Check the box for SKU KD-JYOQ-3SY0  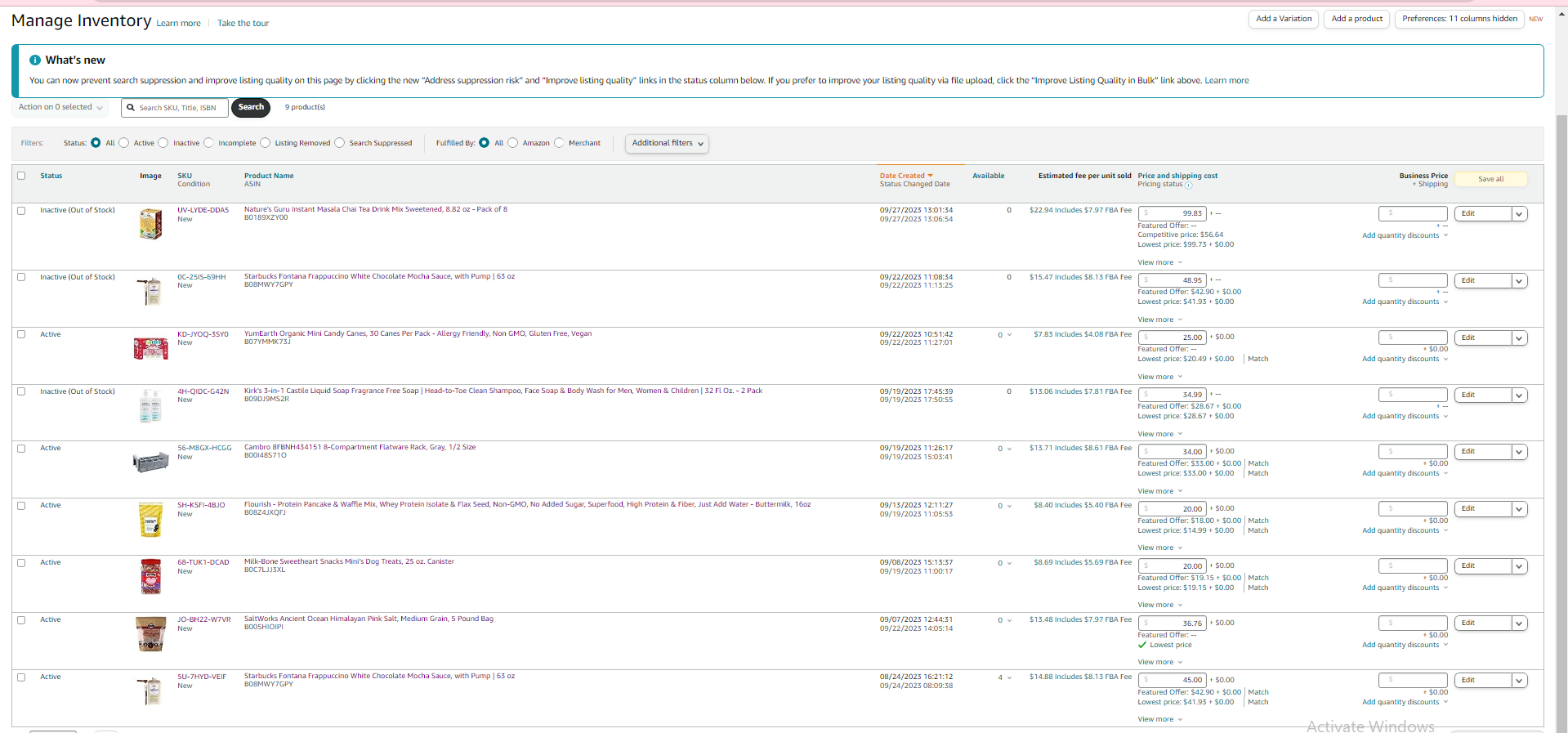21,334
